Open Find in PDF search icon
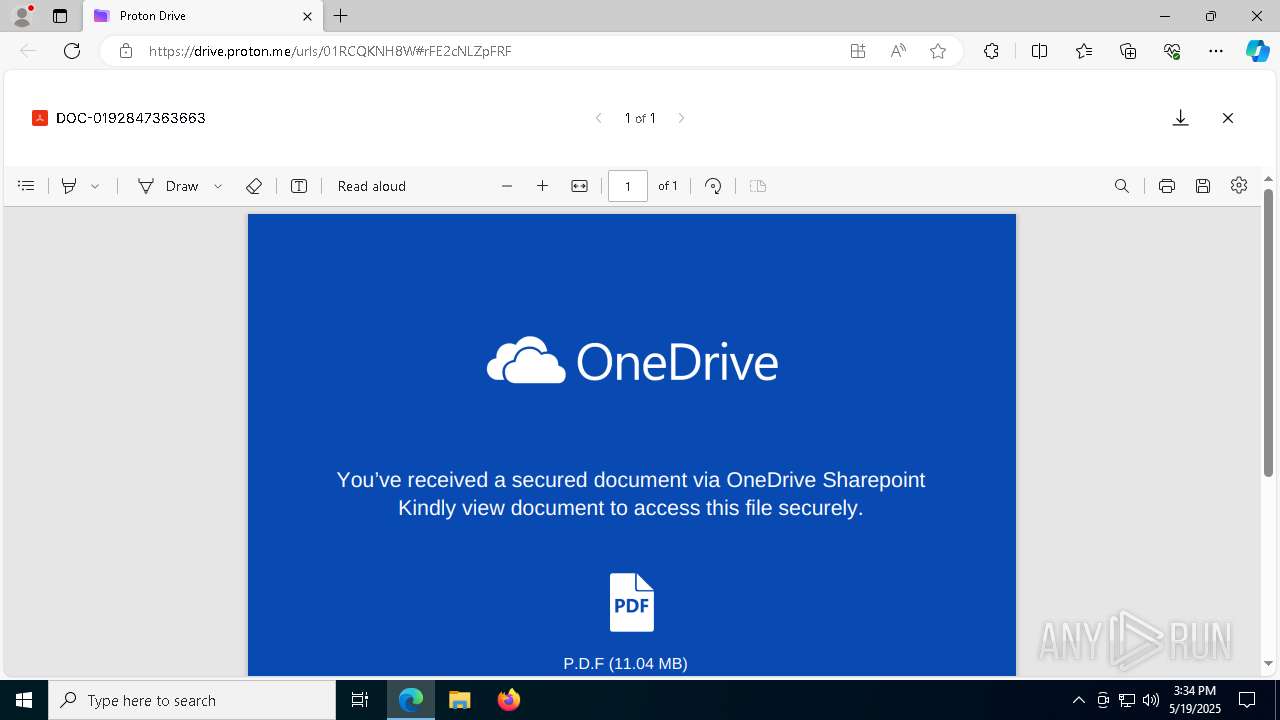The height and width of the screenshot is (720, 1280). [1122, 186]
